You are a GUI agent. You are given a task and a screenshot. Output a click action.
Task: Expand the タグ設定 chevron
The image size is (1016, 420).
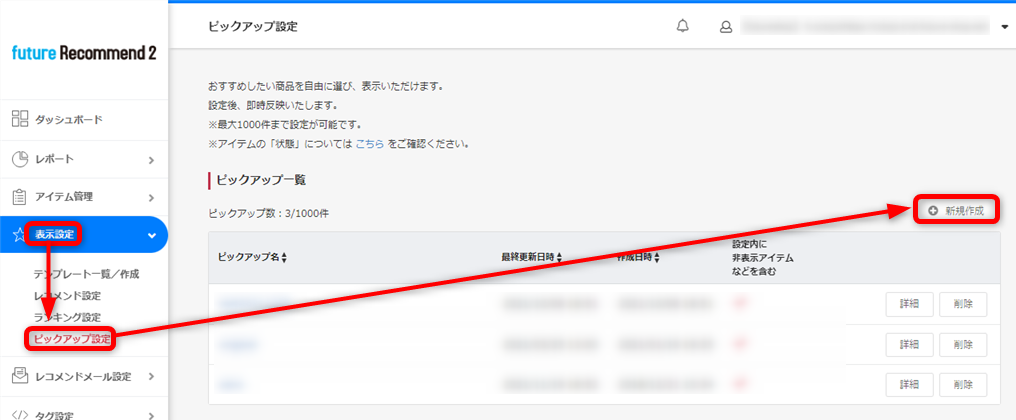151,415
